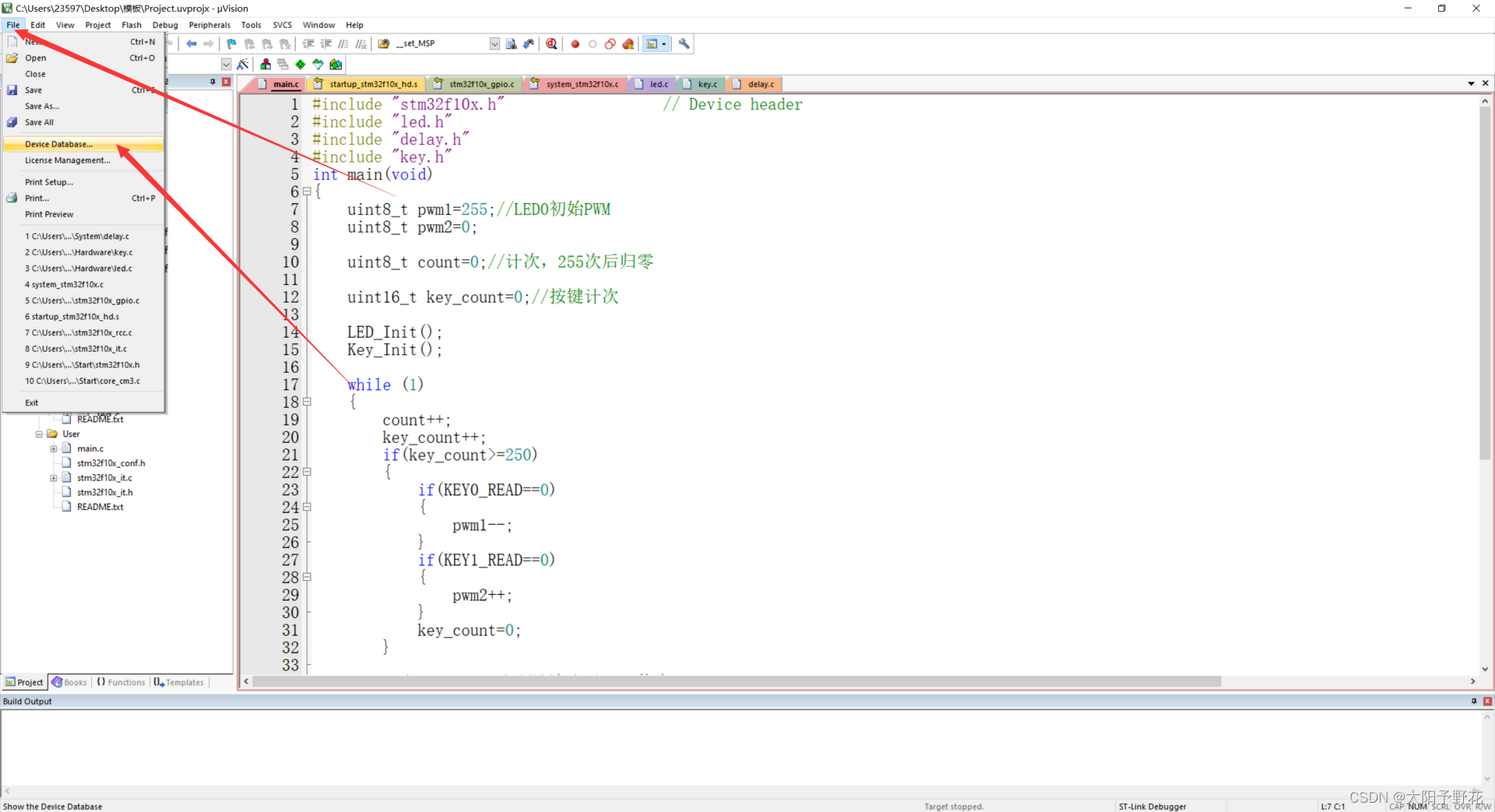
Task: Collapse the main function fold at line 6
Action: click(x=307, y=192)
